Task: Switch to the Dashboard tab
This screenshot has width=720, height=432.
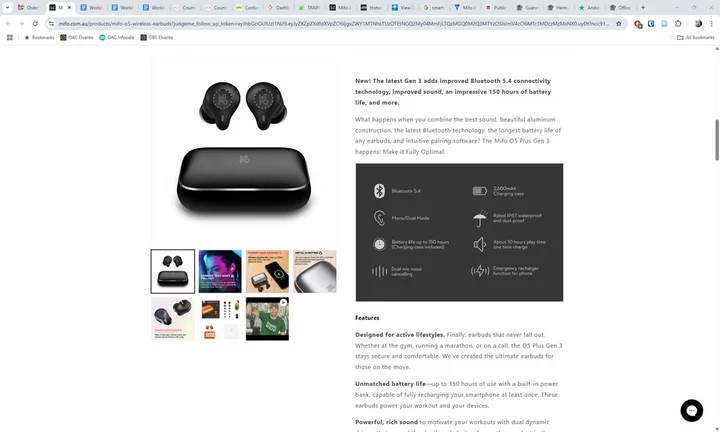Action: [279, 7]
